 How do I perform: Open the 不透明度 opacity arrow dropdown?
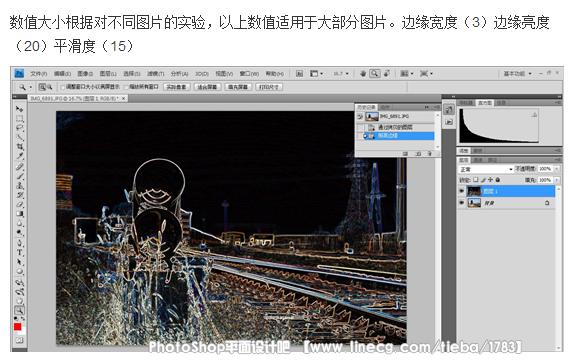point(557,169)
